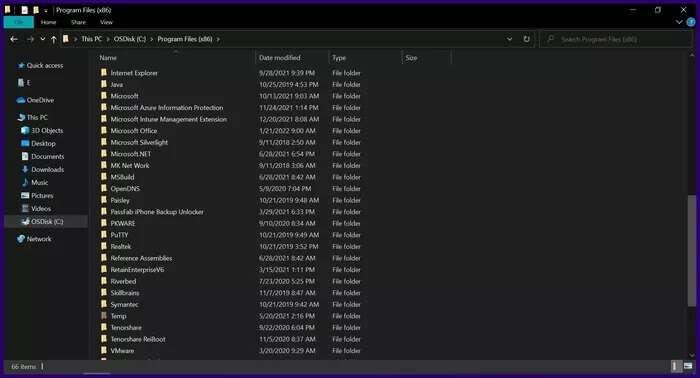This screenshot has height=378, width=700.
Task: Navigate up one folder level
Action: click(x=54, y=39)
